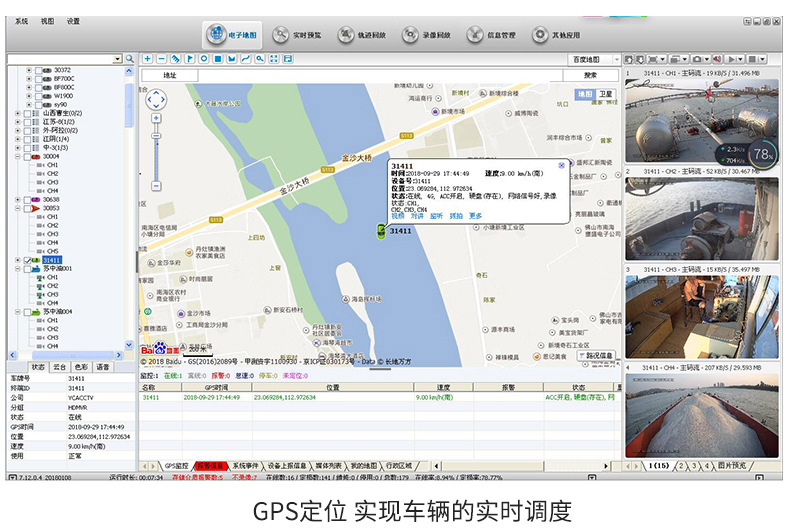Viewport: 790px width, 528px height.
Task: Select the flag marker tool
Action: coord(189,59)
